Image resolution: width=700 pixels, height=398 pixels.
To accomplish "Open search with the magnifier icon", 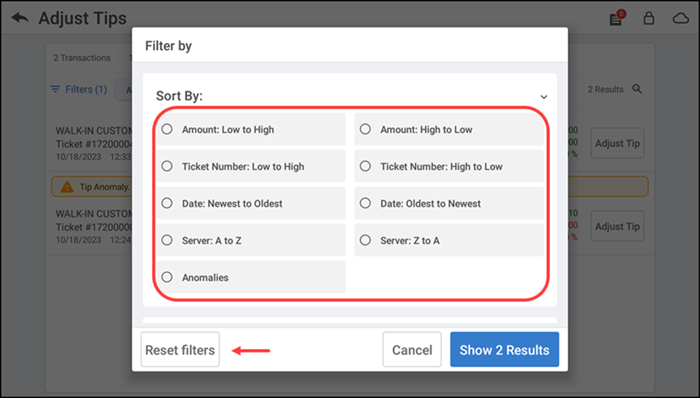I will [637, 89].
